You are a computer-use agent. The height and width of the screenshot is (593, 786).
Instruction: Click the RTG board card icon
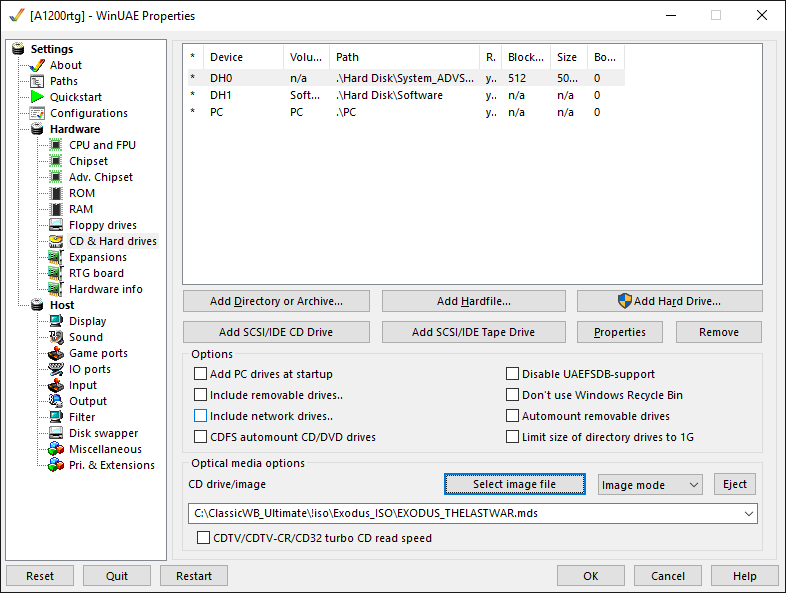[56, 273]
